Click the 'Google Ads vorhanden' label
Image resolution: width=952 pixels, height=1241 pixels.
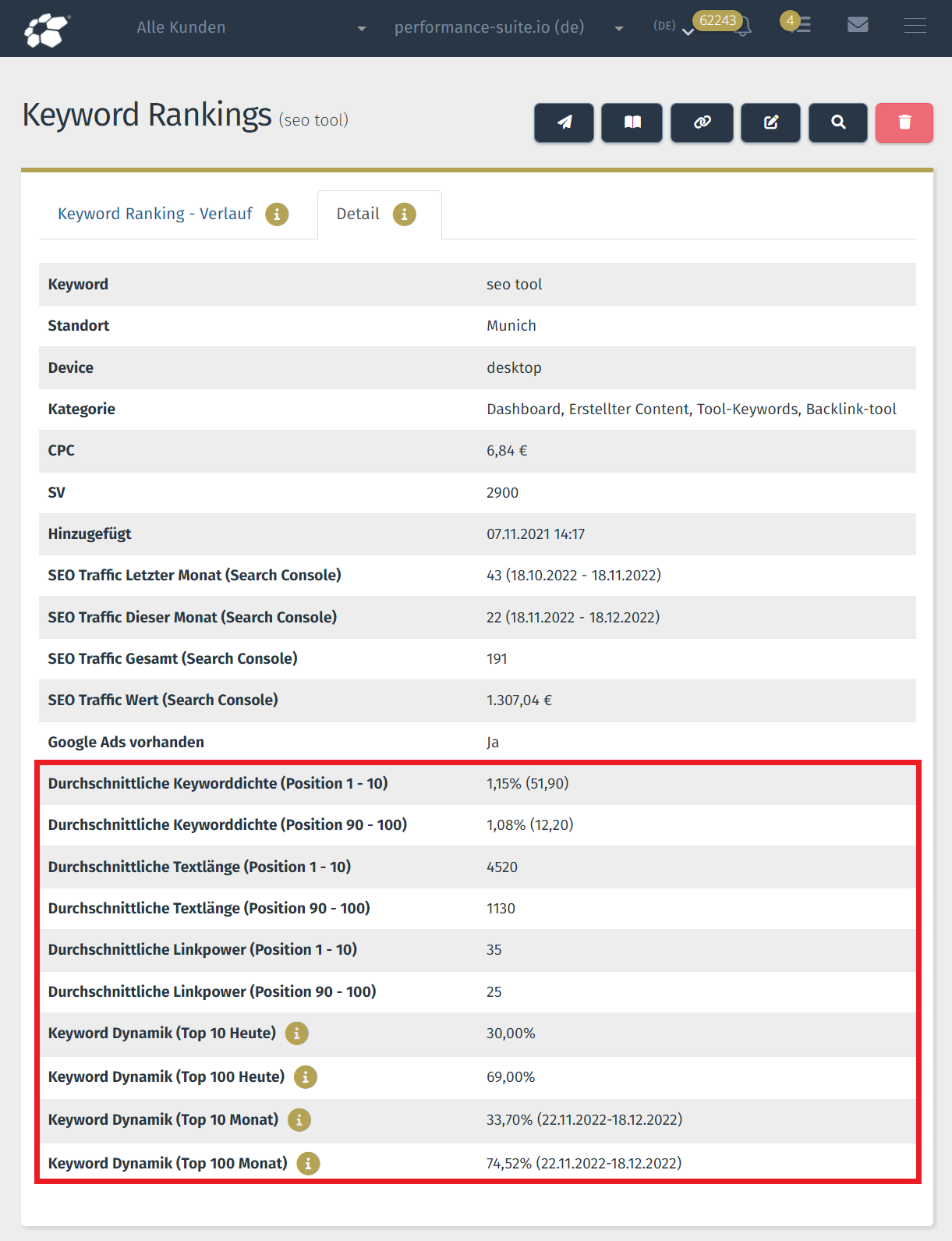(x=126, y=743)
